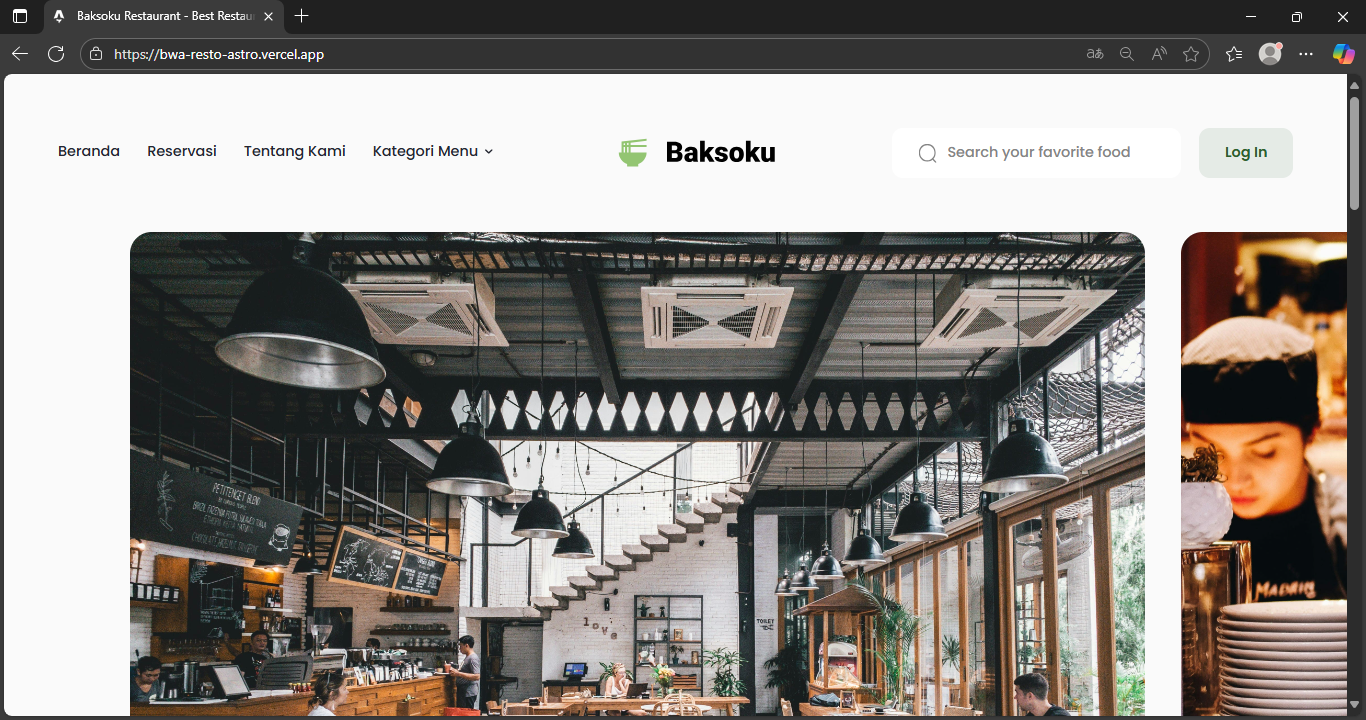
Task: Open a new tab with plus icon
Action: (x=302, y=17)
